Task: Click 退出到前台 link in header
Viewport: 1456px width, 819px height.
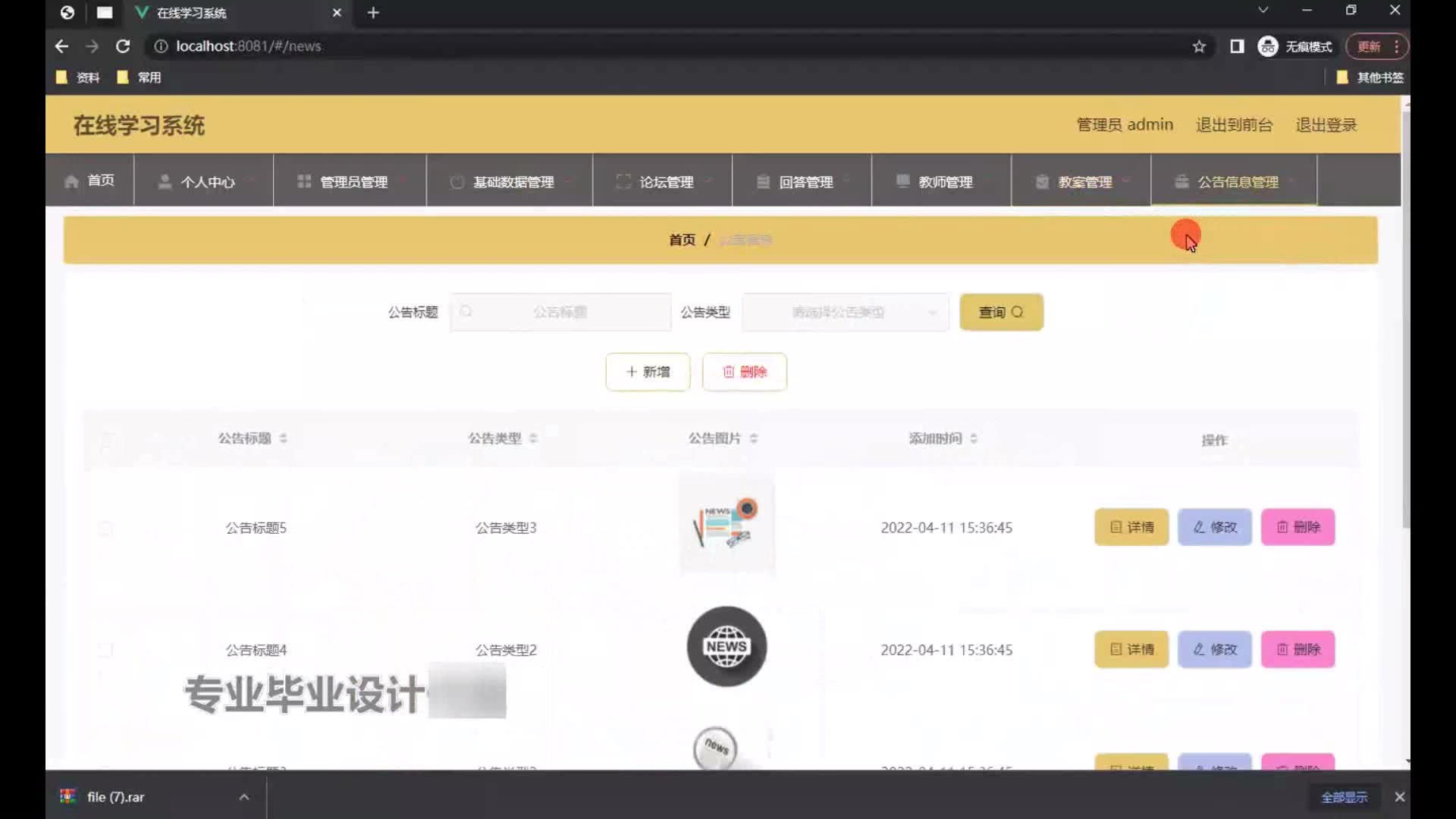Action: pyautogui.click(x=1234, y=124)
